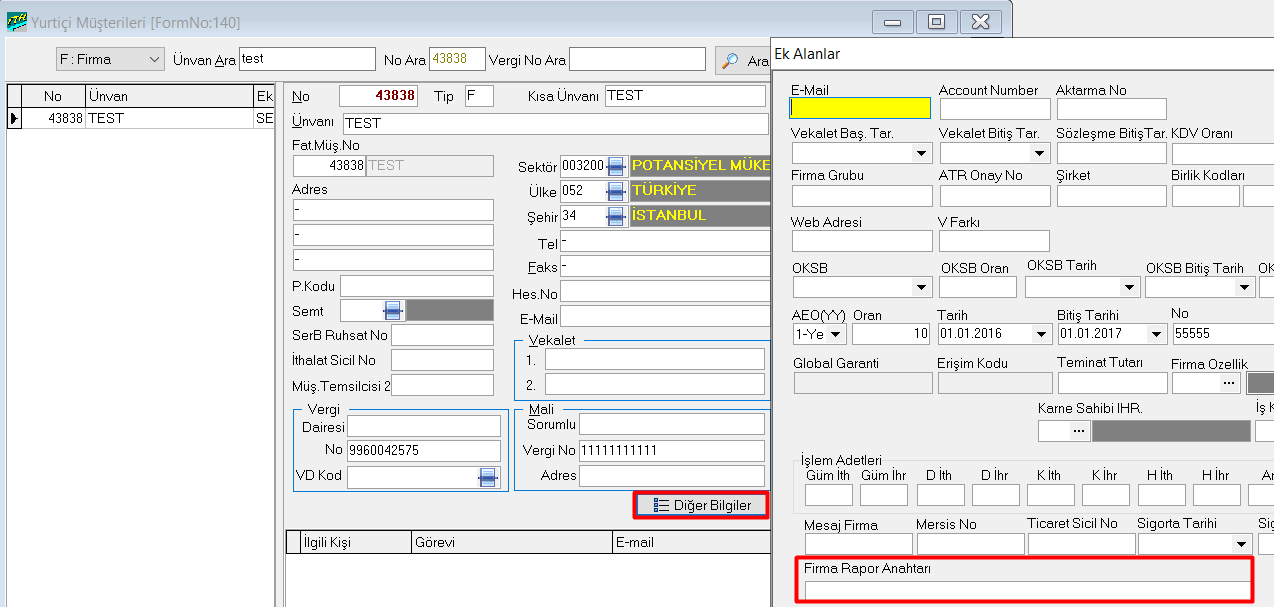The height and width of the screenshot is (607, 1274).
Task: Open the OKSB dropdown
Action: pyautogui.click(x=920, y=288)
